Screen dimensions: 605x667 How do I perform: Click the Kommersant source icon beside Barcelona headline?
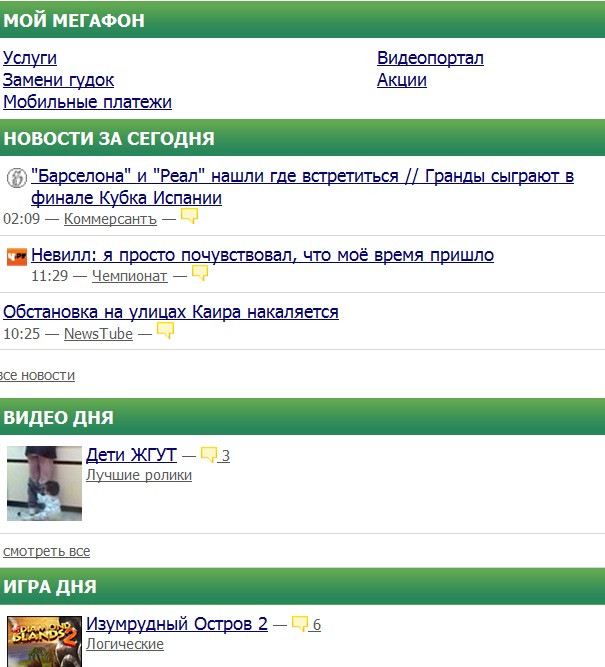17,178
